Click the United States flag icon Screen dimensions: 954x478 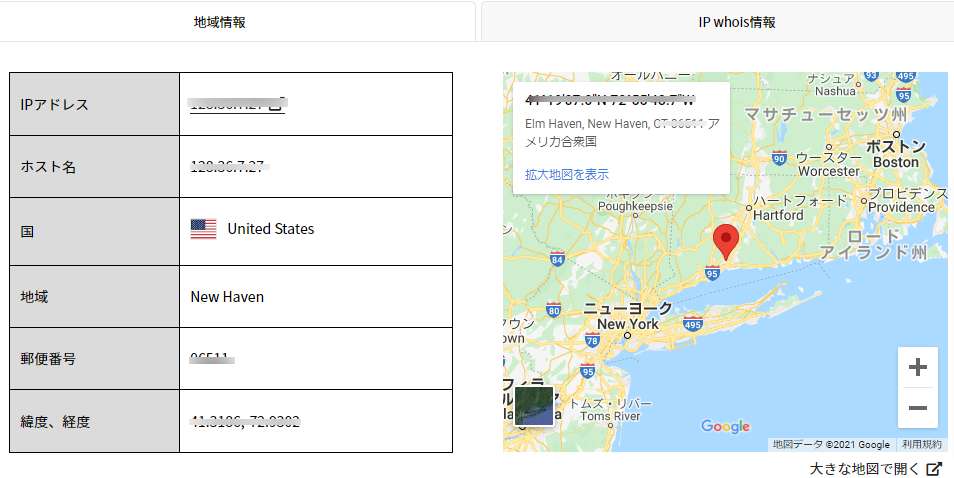click(203, 229)
